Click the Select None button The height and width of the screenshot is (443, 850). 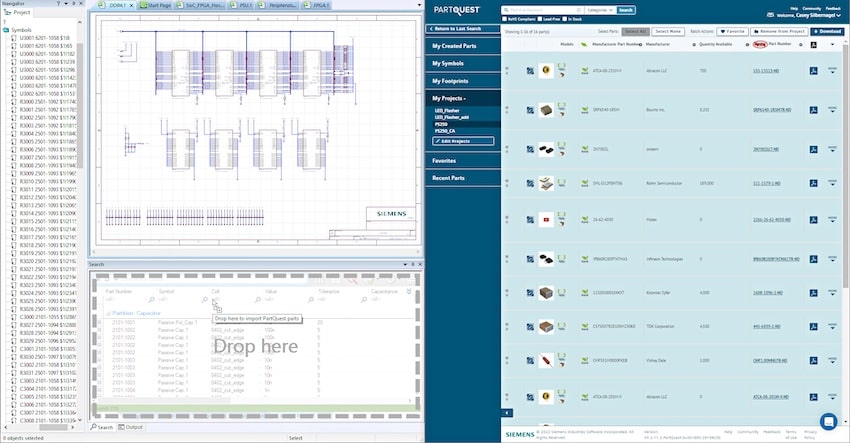click(668, 31)
